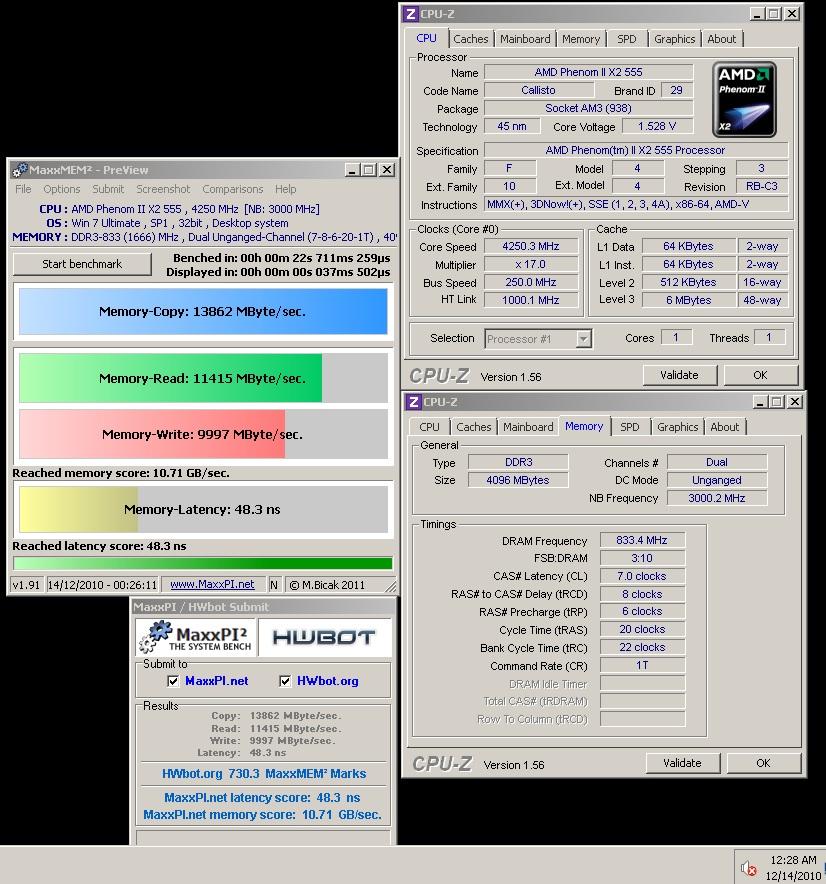Click the green benchmark progress bar
Viewport: 826px width, 884px height.
pos(202,563)
